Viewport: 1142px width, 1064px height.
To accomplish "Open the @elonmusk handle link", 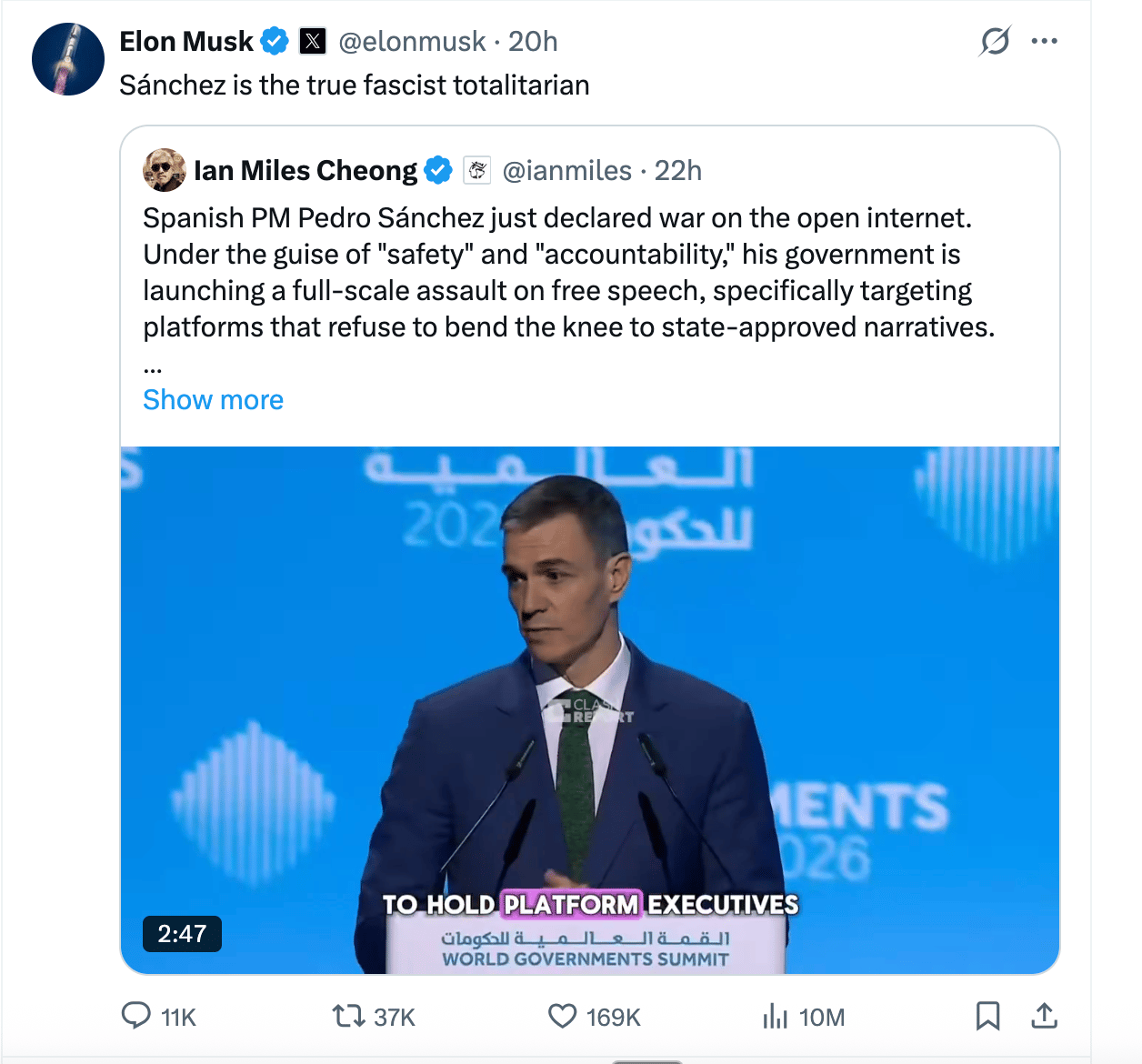I will (412, 41).
